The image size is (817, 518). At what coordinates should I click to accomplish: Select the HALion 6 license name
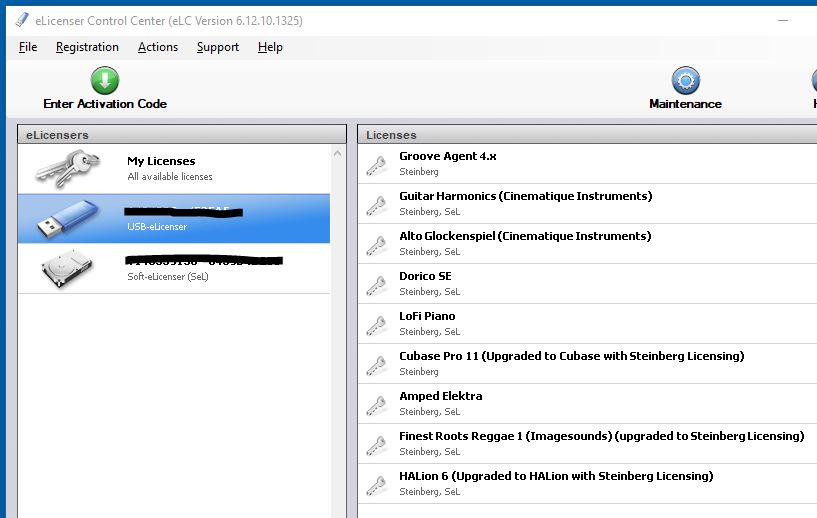[x=556, y=476]
